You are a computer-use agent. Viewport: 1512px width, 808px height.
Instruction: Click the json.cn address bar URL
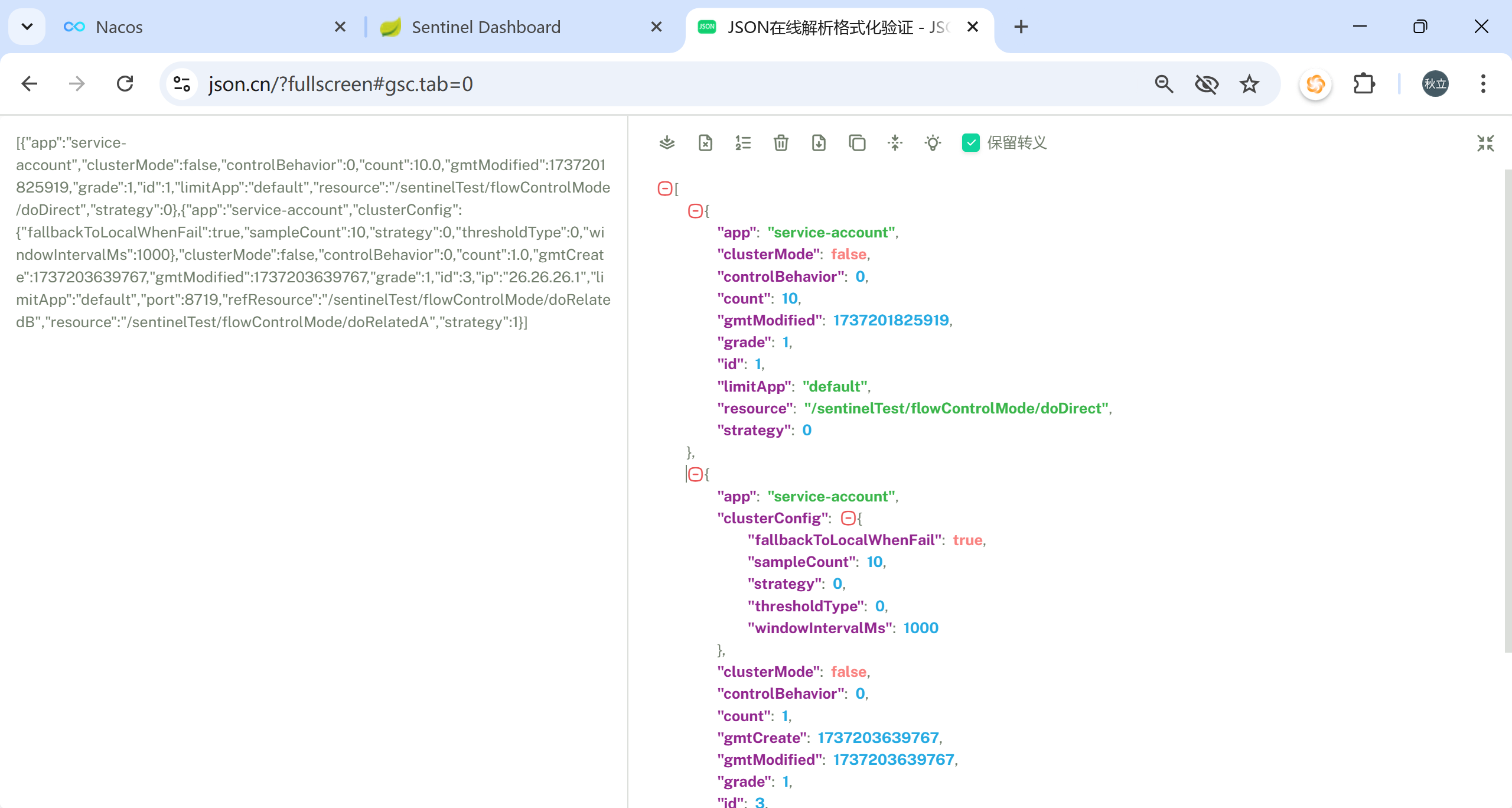340,84
